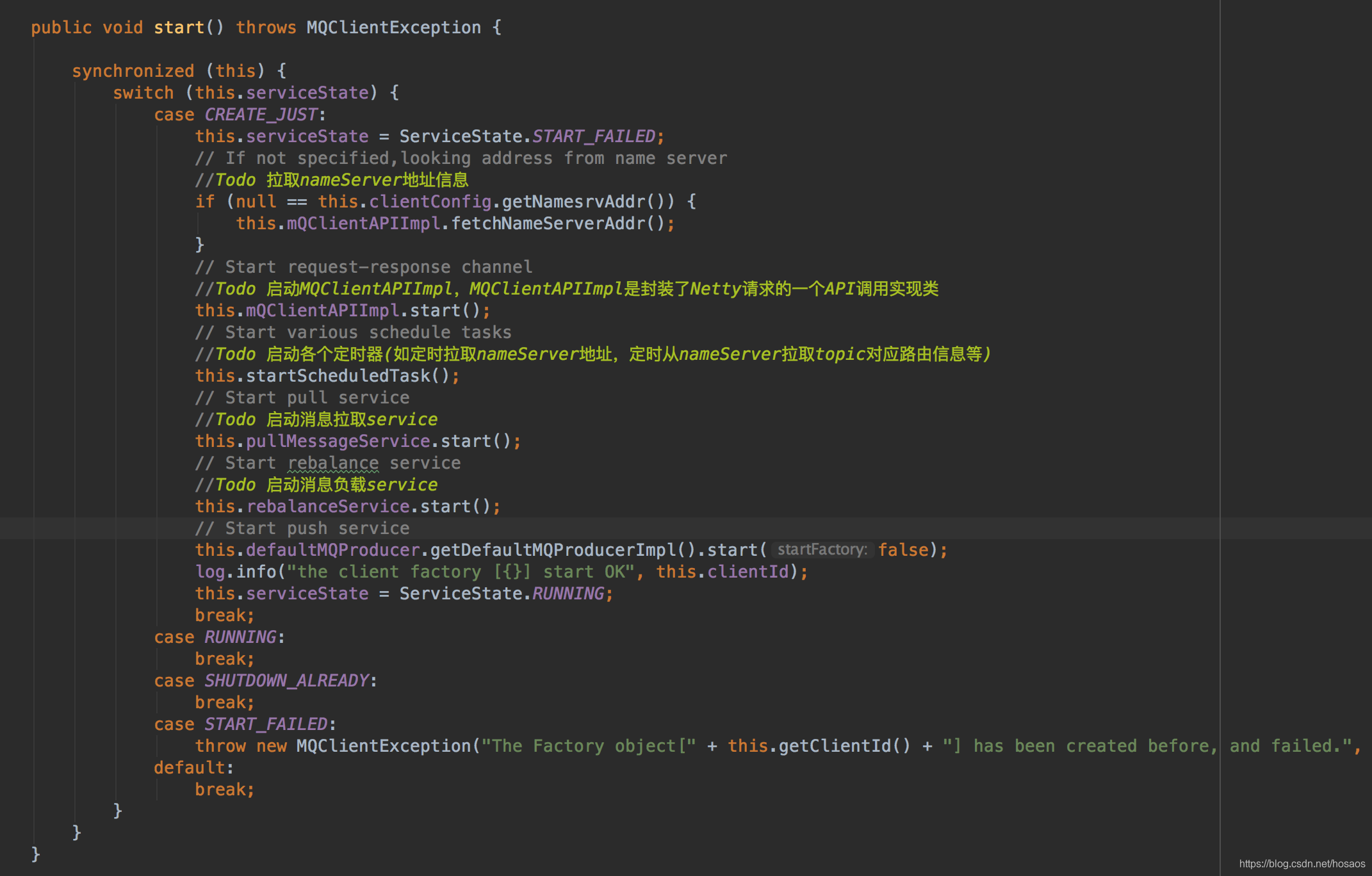Viewport: 1372px width, 876px height.
Task: Click comment 'Start request-response channel'
Action: pyautogui.click(x=364, y=267)
